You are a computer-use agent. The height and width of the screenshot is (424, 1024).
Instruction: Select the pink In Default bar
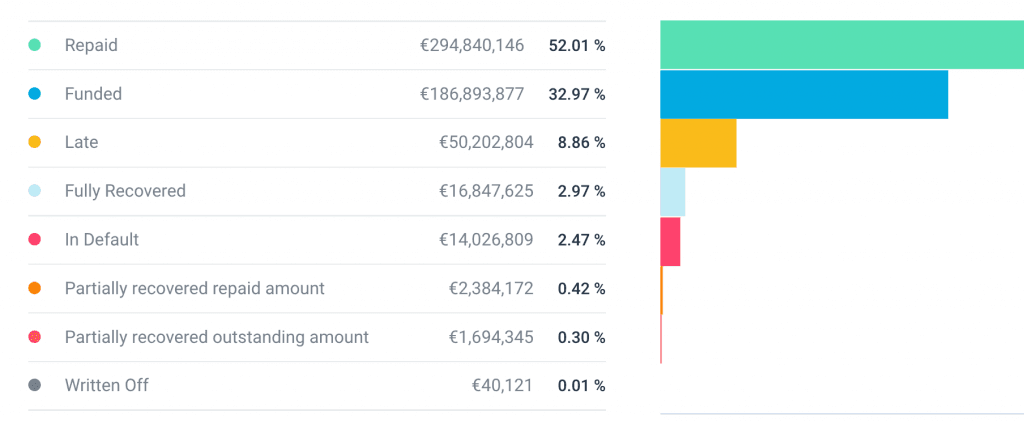tap(670, 240)
